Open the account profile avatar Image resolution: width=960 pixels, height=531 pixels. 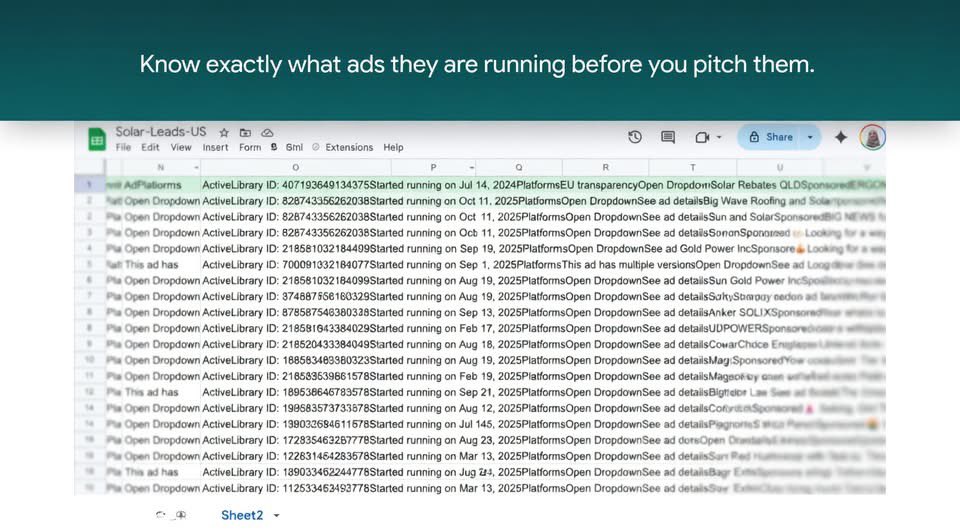click(872, 137)
